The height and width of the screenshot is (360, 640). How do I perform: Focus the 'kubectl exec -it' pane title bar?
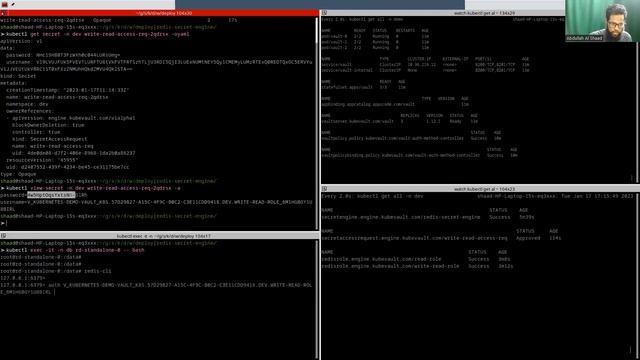(159, 236)
